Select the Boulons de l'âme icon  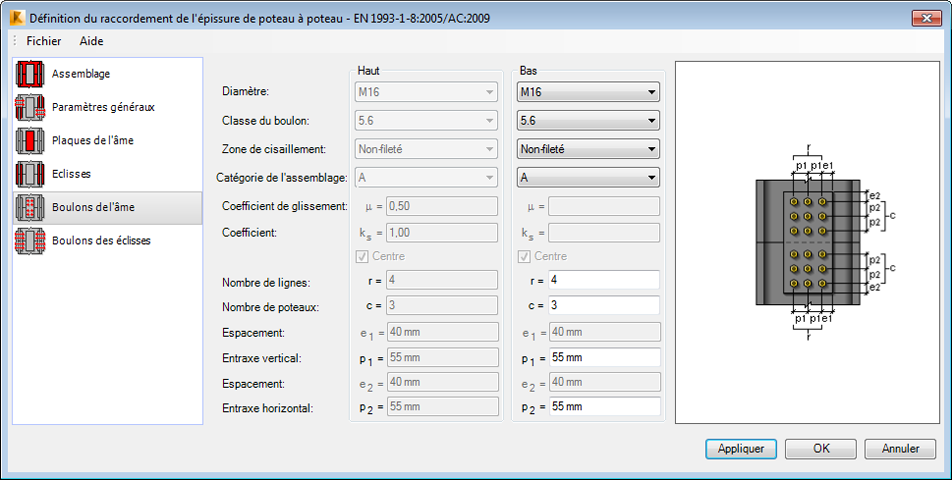pos(30,207)
